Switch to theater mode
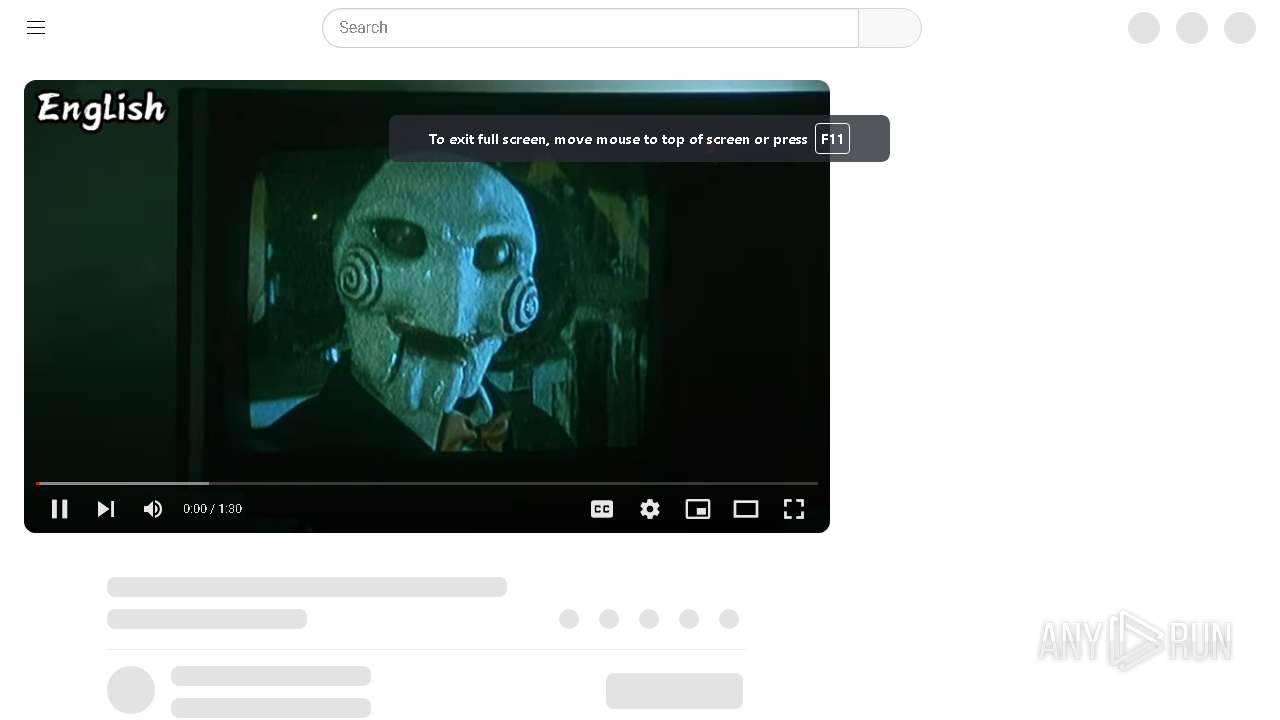1280x720 pixels. [x=746, y=509]
